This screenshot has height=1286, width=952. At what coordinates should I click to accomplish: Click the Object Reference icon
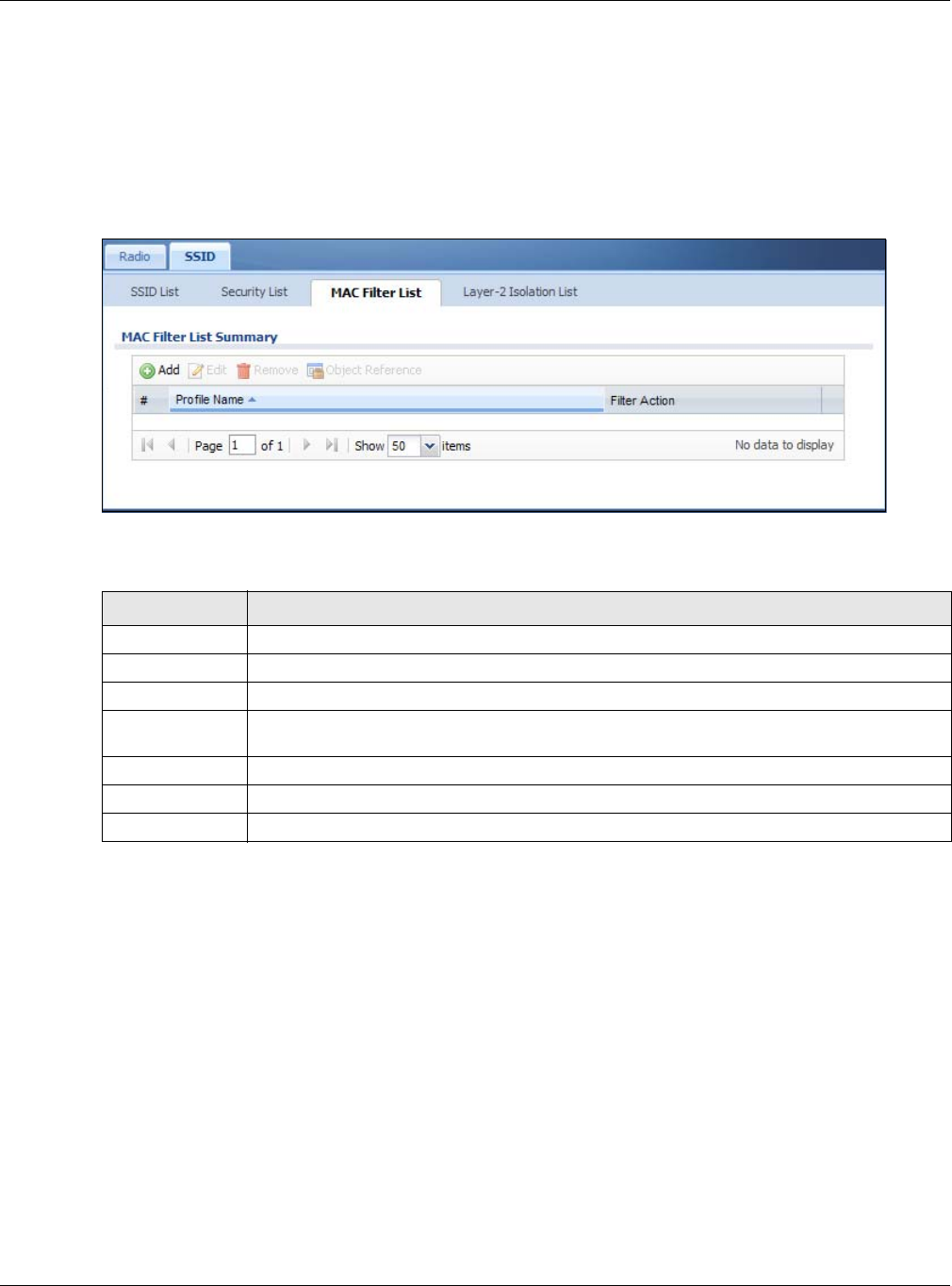[315, 371]
